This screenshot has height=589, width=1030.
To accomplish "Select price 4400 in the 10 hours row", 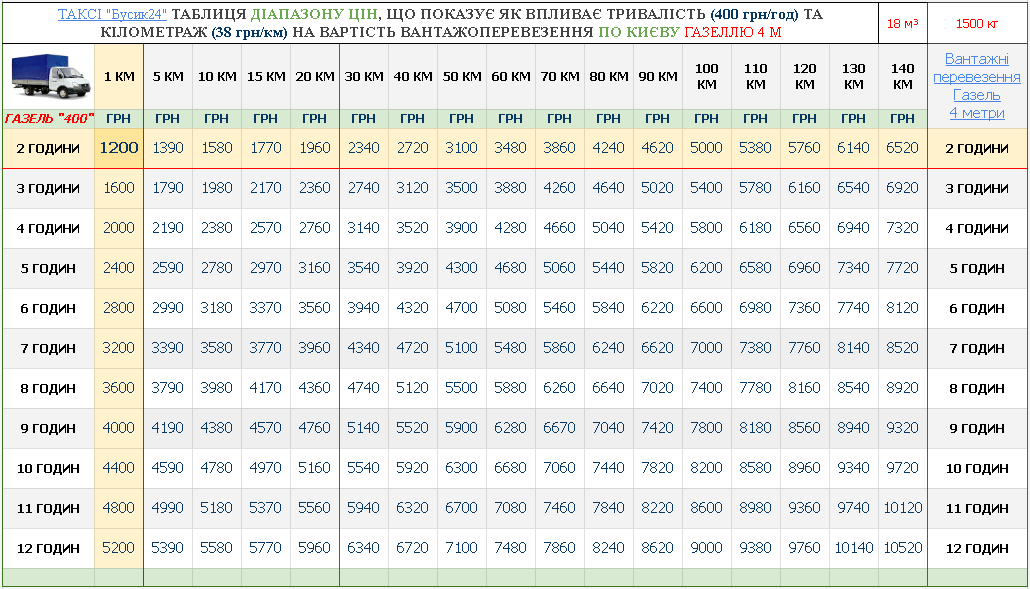I will [x=118, y=468].
